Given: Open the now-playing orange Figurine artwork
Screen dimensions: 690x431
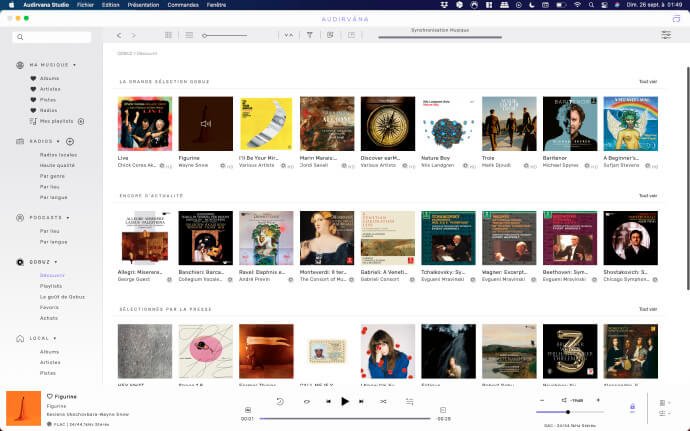Looking at the screenshot, I should [x=23, y=408].
